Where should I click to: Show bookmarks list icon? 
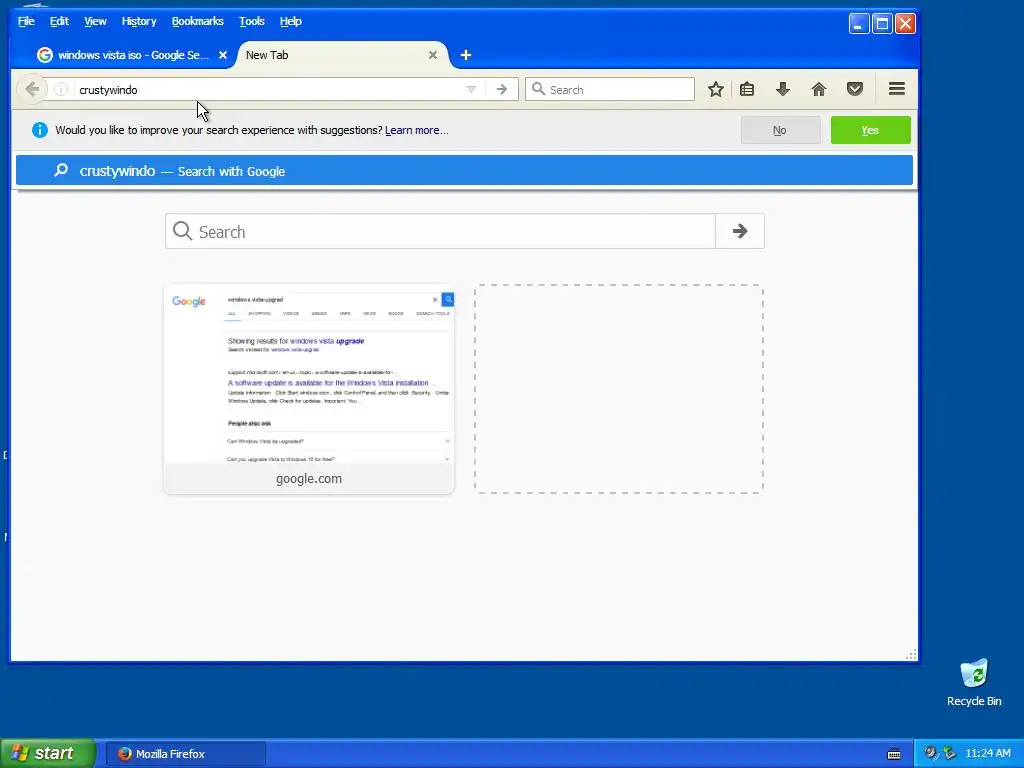(x=747, y=89)
